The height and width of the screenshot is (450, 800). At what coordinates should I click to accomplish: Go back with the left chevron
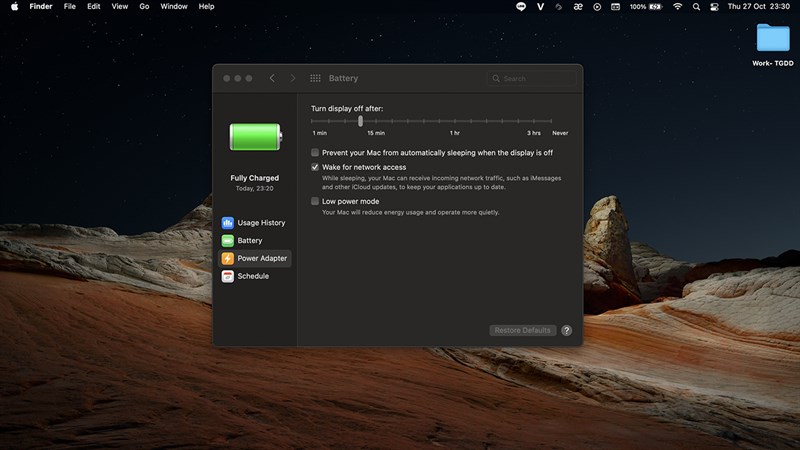(x=272, y=78)
